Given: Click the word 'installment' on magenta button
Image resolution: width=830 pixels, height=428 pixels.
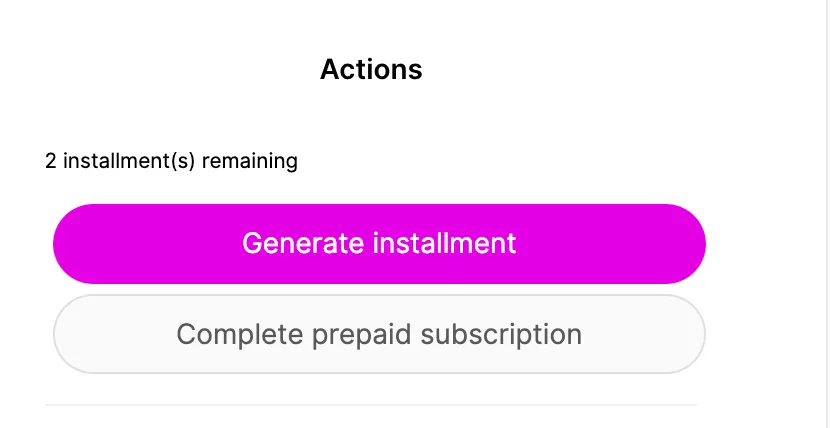Looking at the screenshot, I should tap(445, 243).
